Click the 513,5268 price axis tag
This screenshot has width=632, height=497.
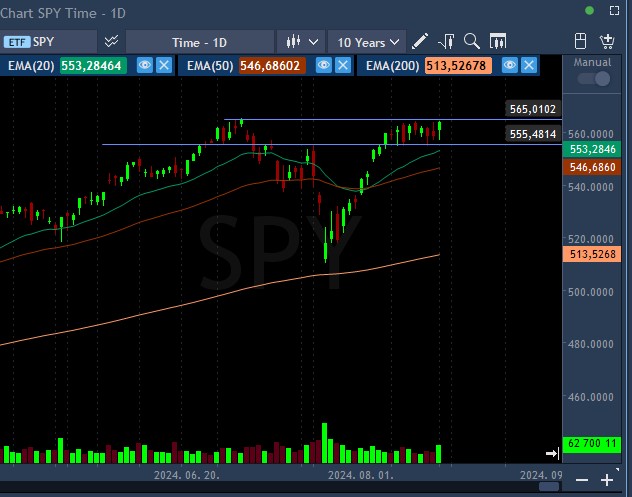(592, 254)
